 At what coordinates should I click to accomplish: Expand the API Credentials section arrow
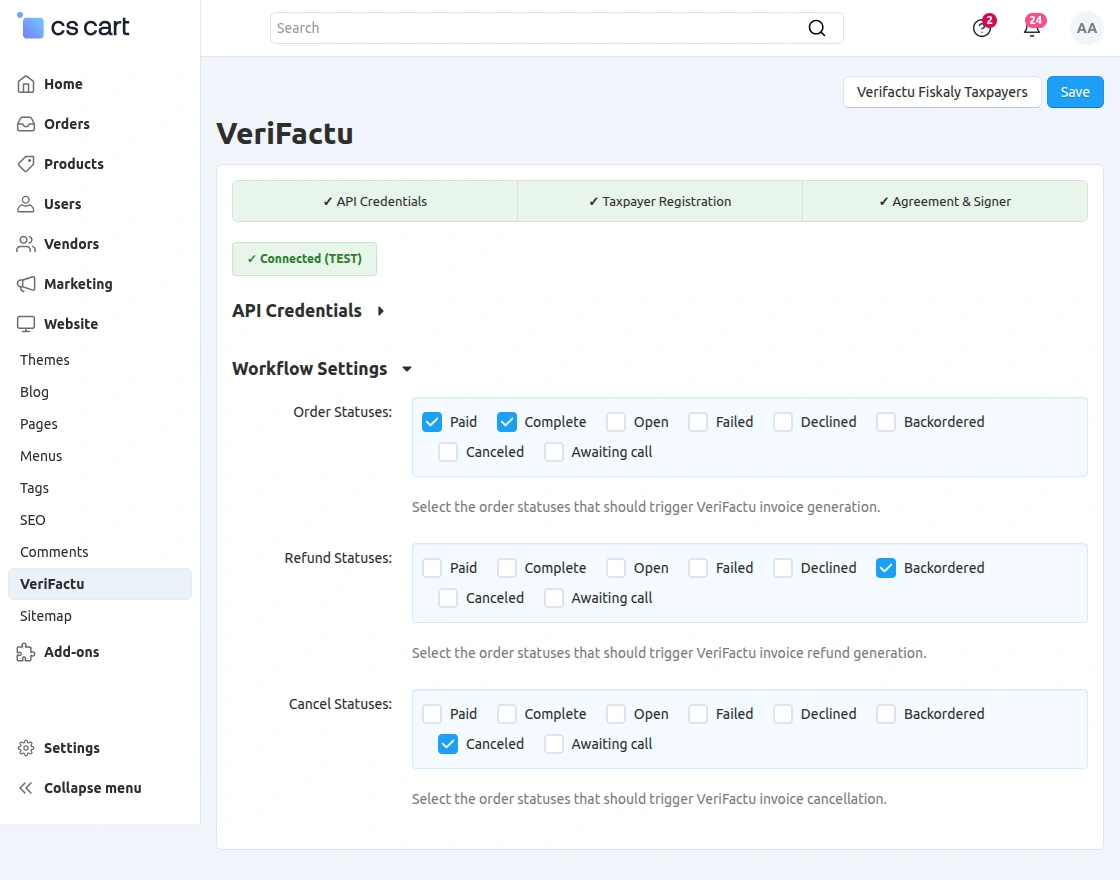point(381,311)
